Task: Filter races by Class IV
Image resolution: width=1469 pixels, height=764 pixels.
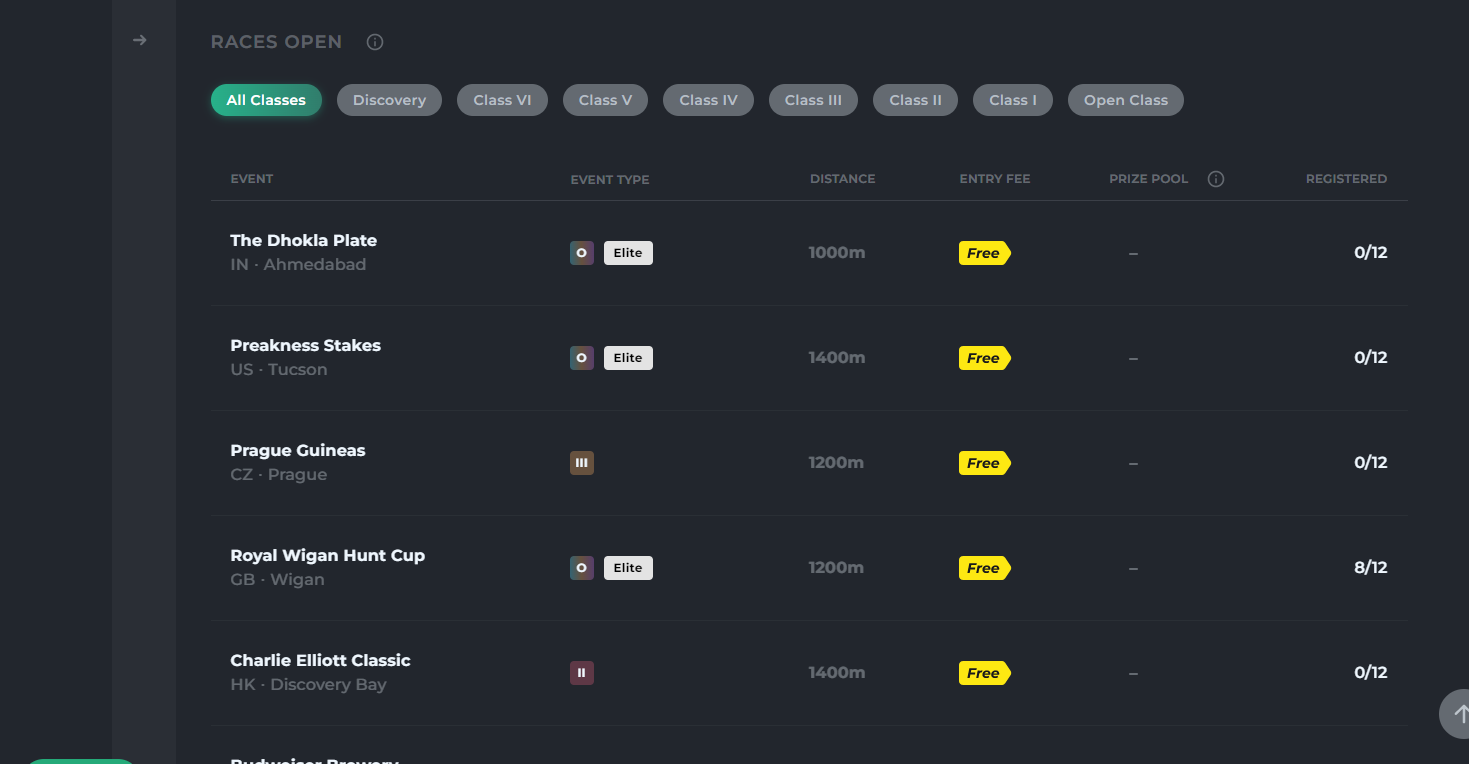Action: 708,100
